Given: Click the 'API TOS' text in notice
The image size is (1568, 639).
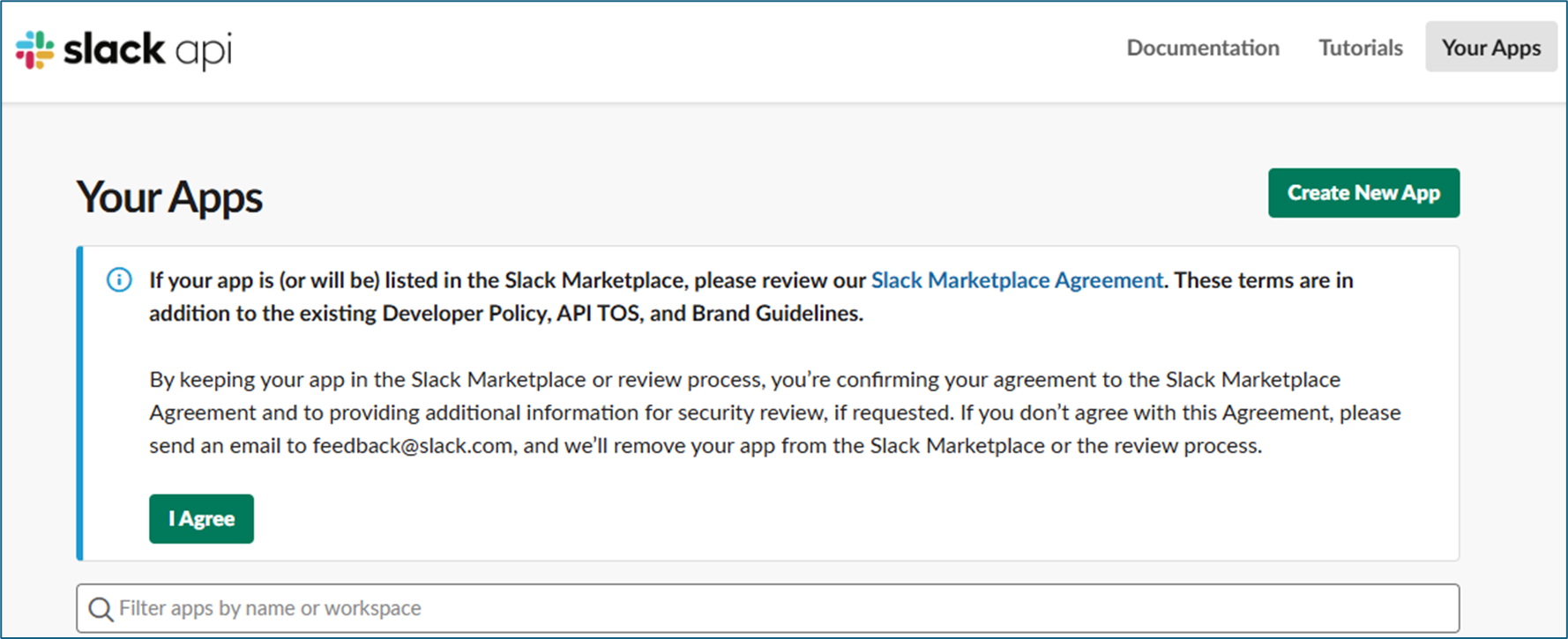Looking at the screenshot, I should pos(597,314).
